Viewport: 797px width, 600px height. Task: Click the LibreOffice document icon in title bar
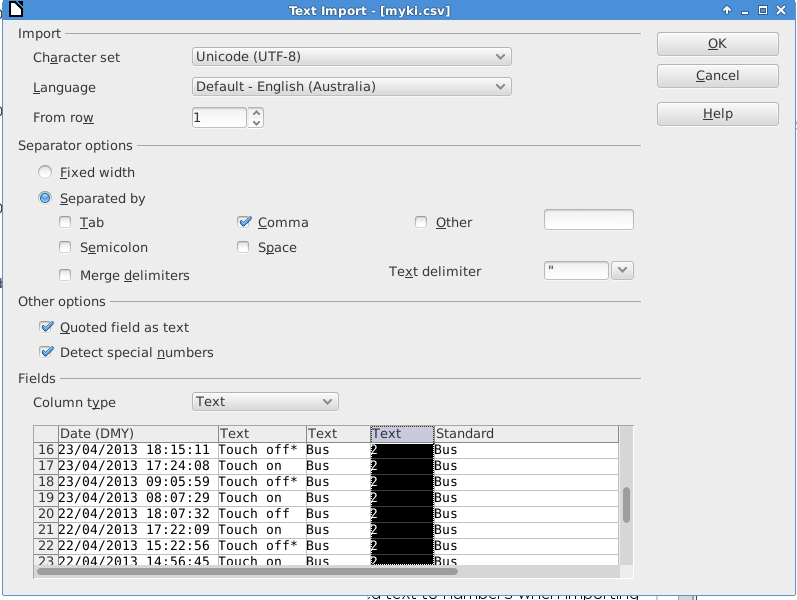10,10
